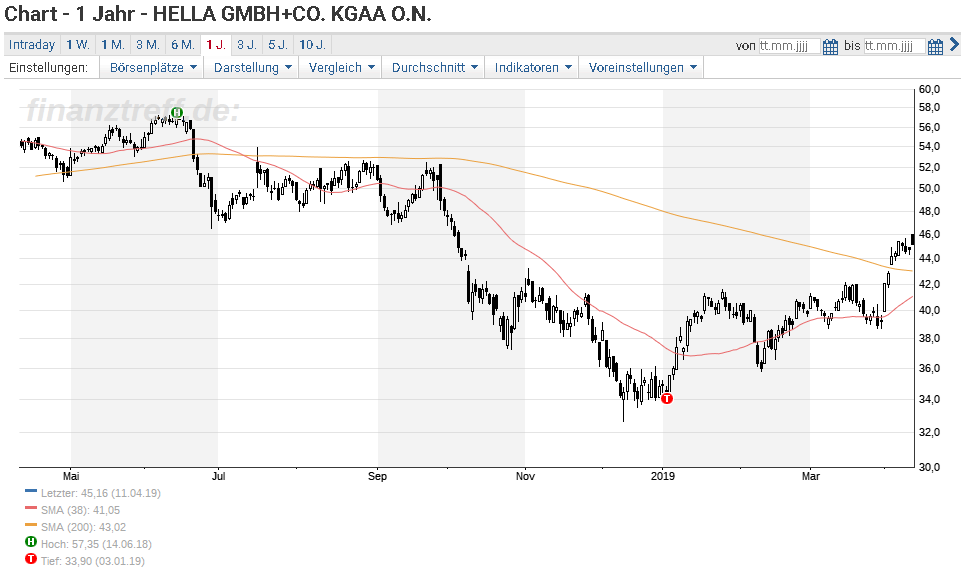Screen dimensions: 961x570
Task: Click the SMA (200): 43,02 legend entry
Action: coord(83,527)
